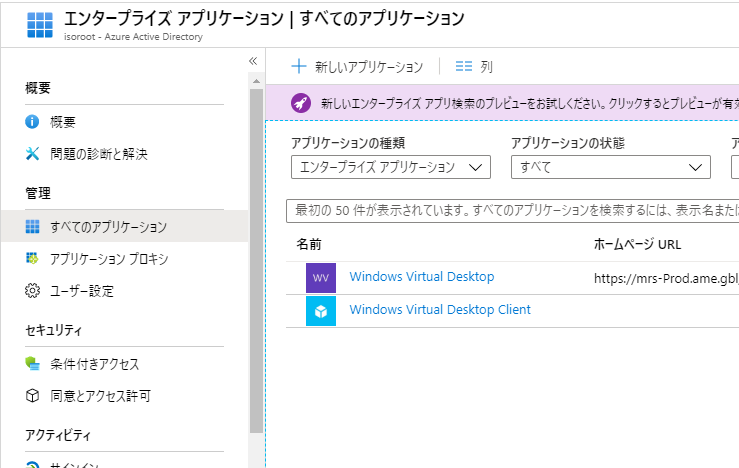Expand the アプリケーションの状態 dropdown
The image size is (739, 468).
[x=611, y=167]
